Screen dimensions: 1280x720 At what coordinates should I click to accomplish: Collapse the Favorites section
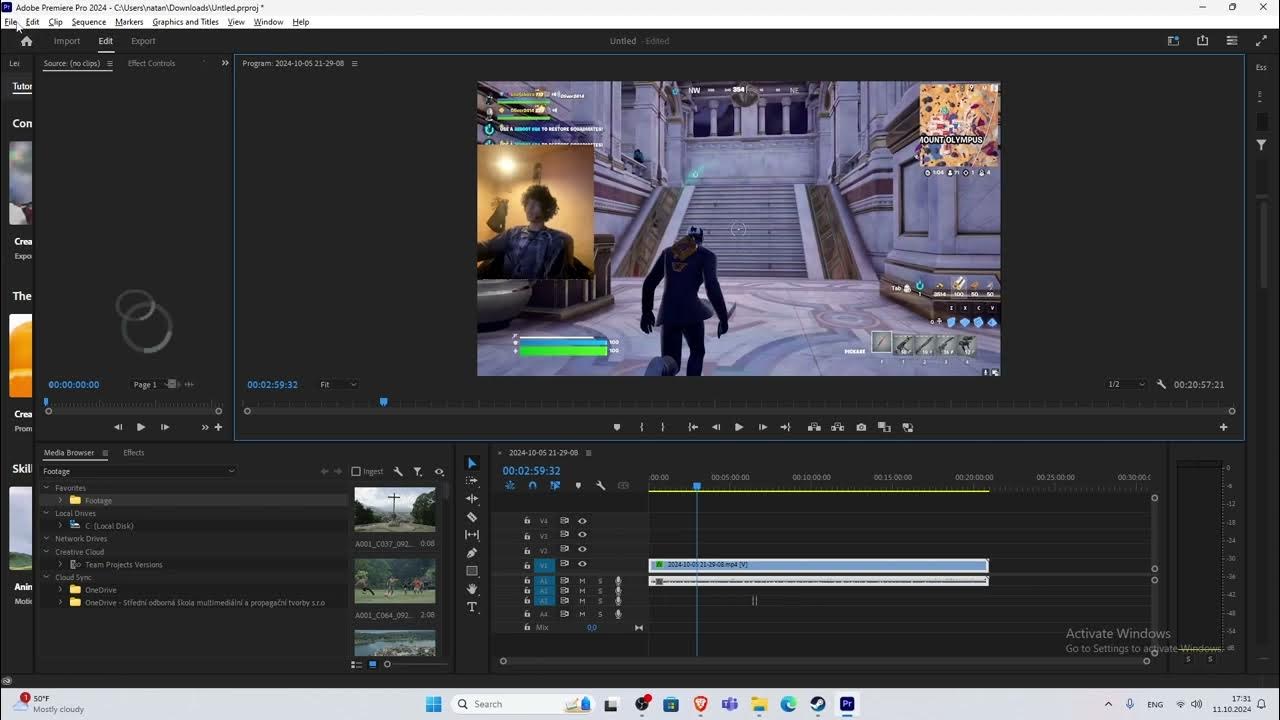(46, 488)
